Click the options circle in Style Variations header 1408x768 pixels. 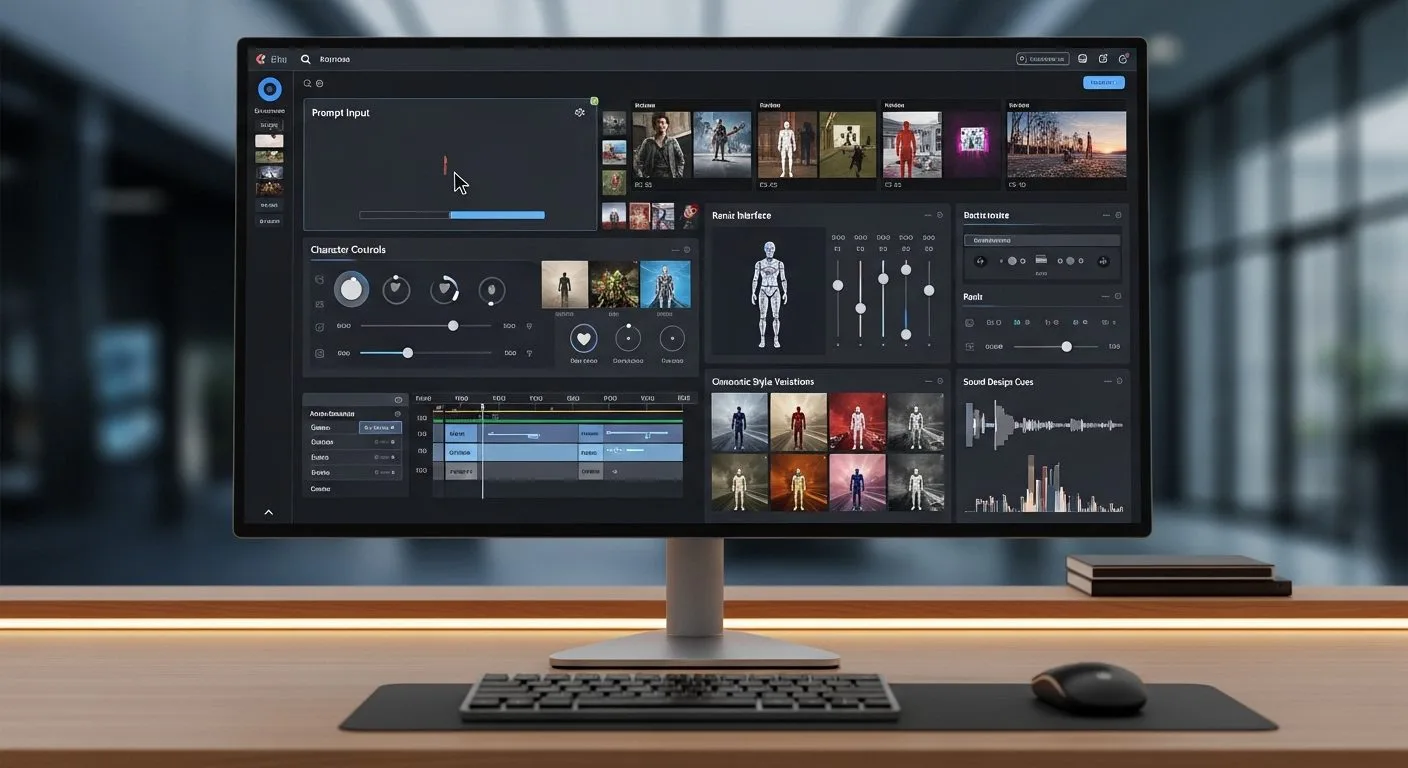tap(940, 382)
